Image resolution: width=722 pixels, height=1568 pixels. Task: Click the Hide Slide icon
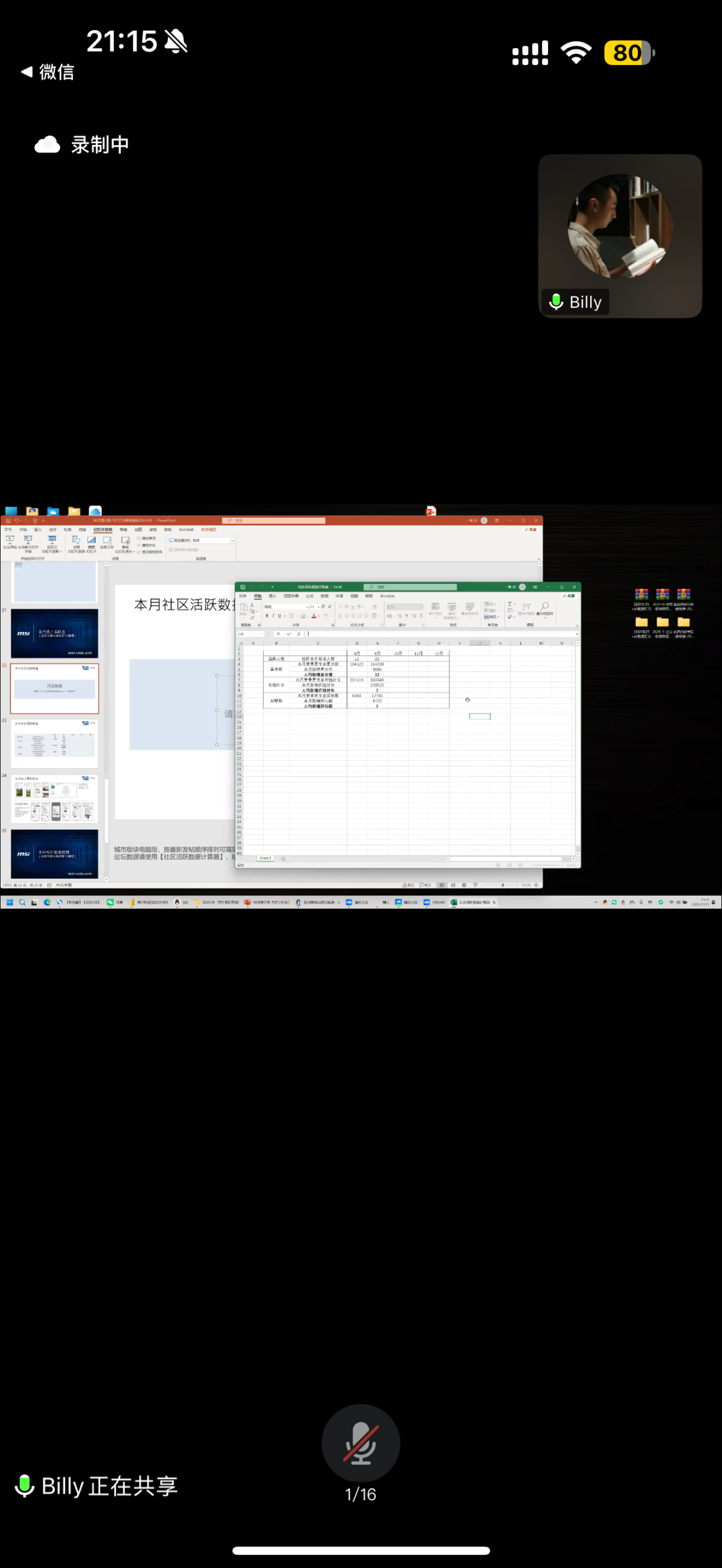(91, 541)
